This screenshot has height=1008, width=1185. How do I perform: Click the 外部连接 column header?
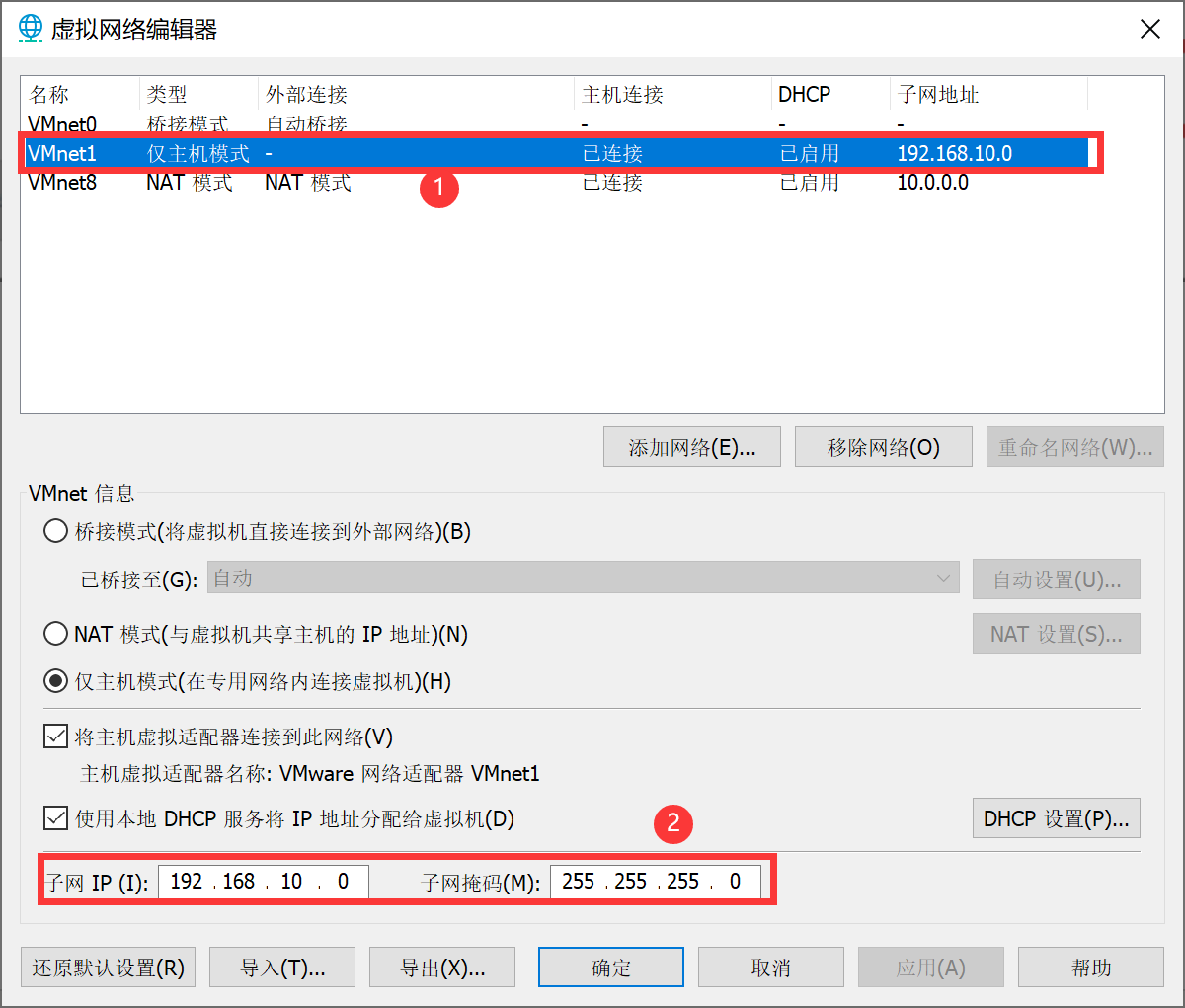tap(416, 95)
